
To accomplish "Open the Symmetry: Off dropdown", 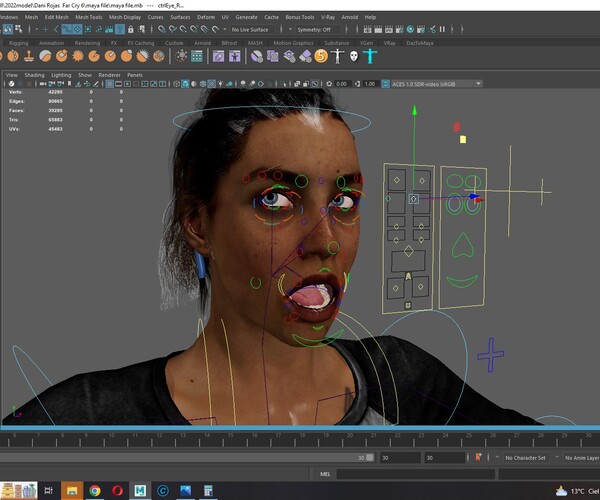I will pyautogui.click(x=318, y=29).
